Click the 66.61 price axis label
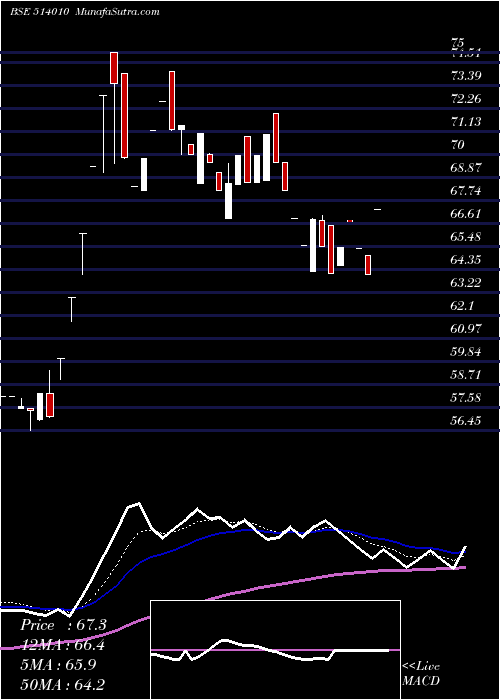 [466, 213]
